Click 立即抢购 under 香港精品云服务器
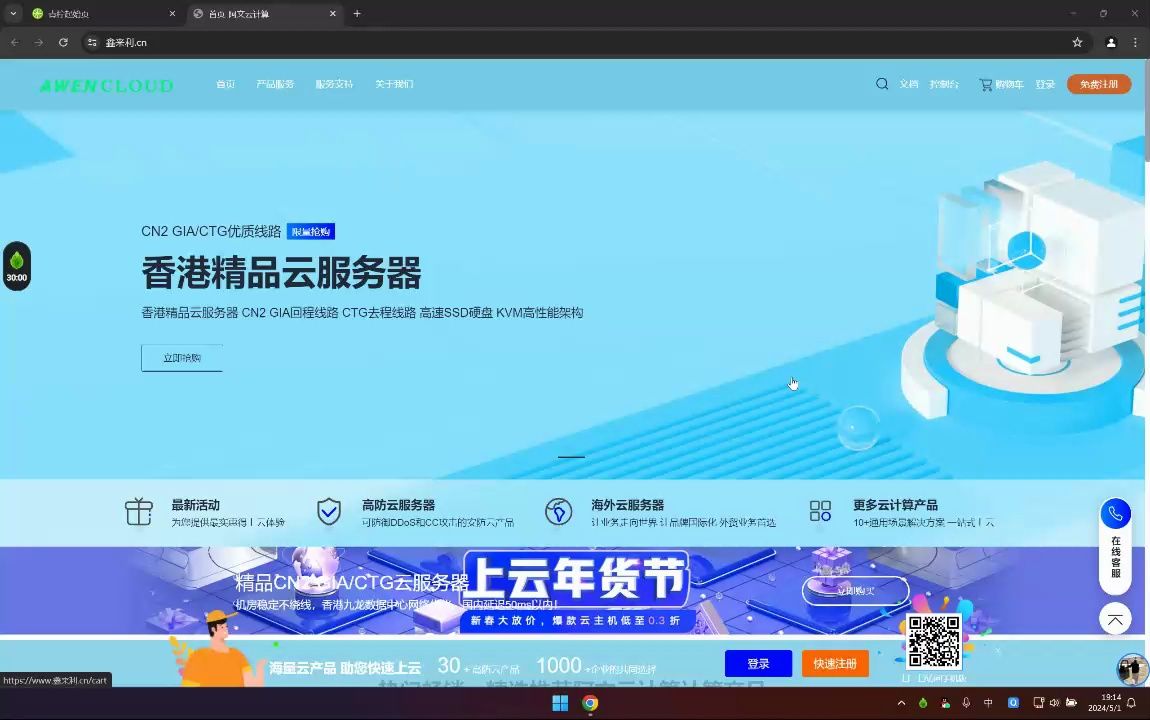 click(x=181, y=357)
